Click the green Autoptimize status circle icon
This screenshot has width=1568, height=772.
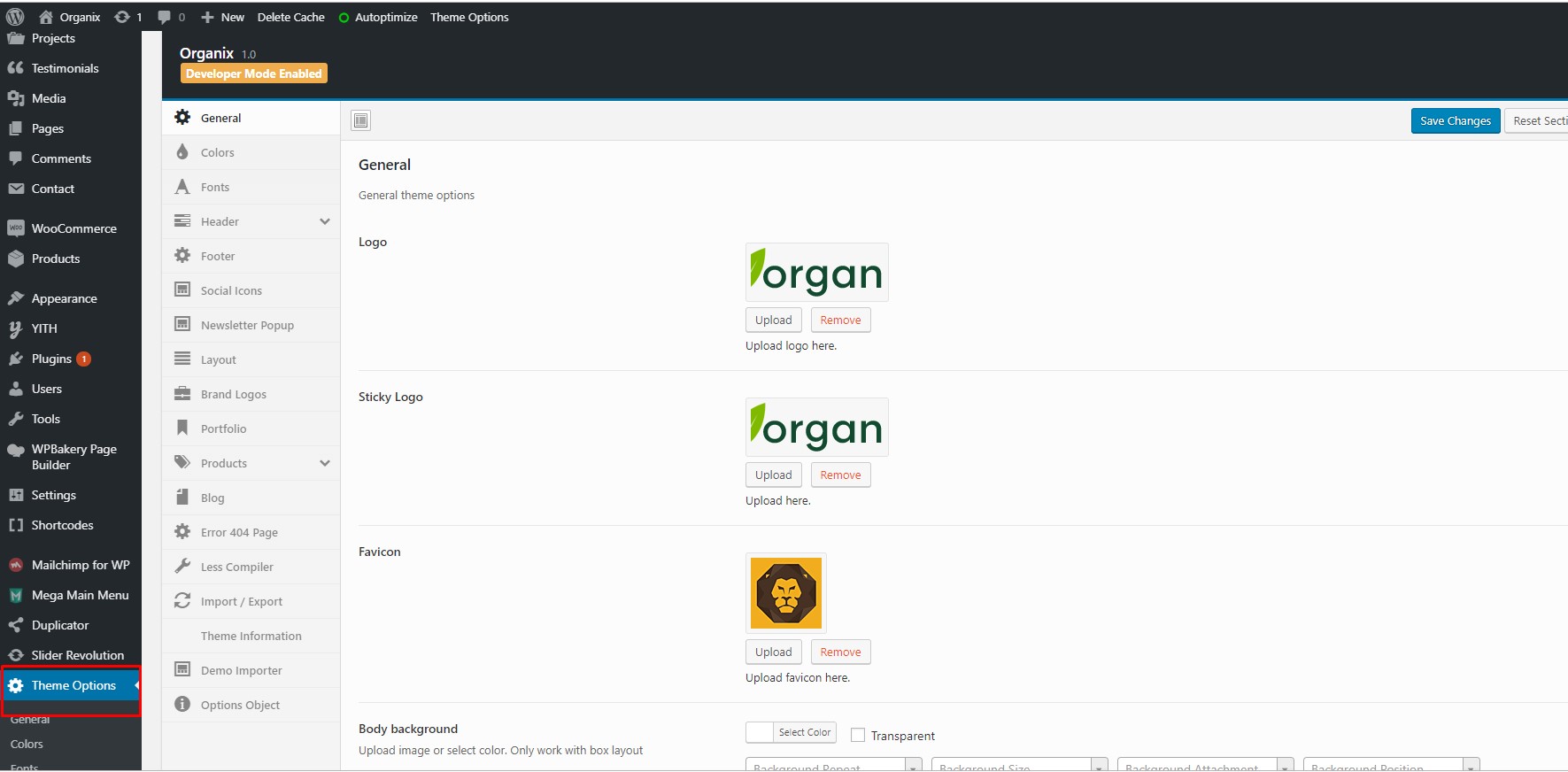(344, 18)
